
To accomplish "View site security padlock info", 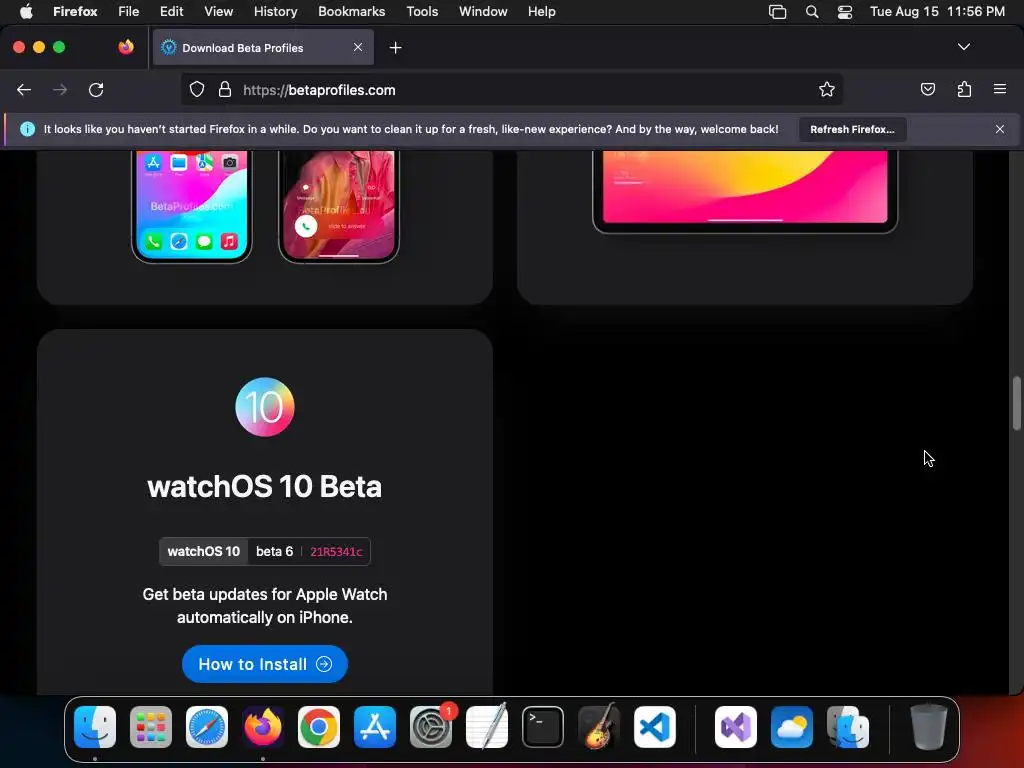I will tap(225, 90).
